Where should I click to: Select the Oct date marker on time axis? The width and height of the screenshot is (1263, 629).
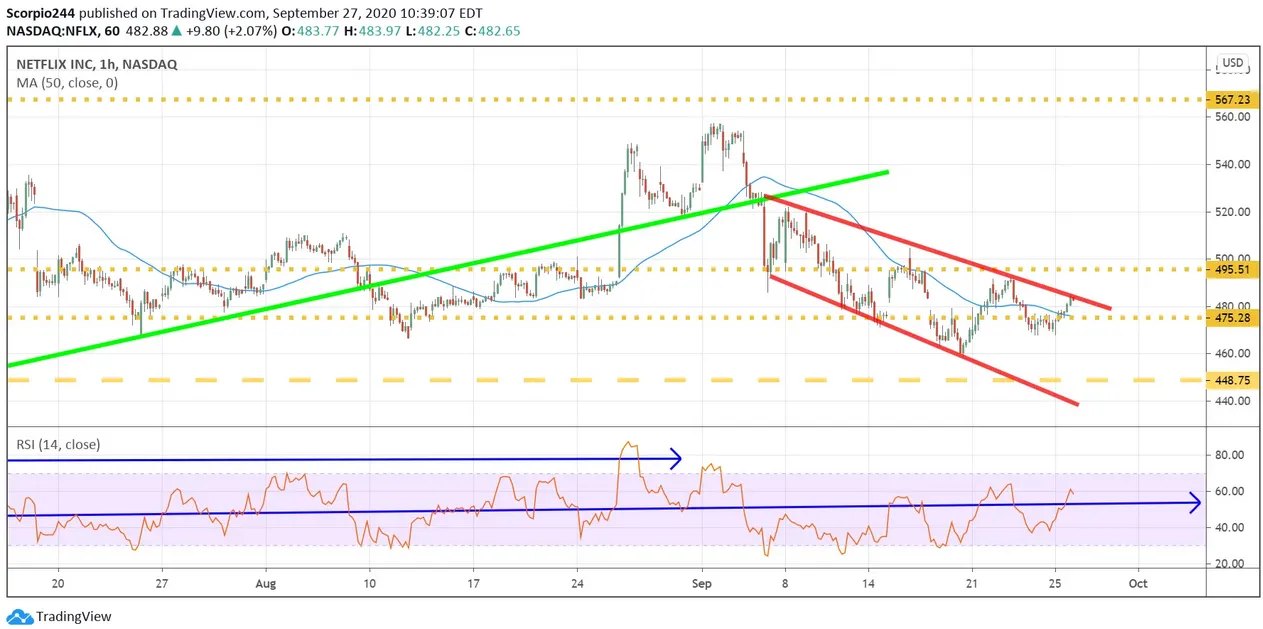(x=1136, y=582)
